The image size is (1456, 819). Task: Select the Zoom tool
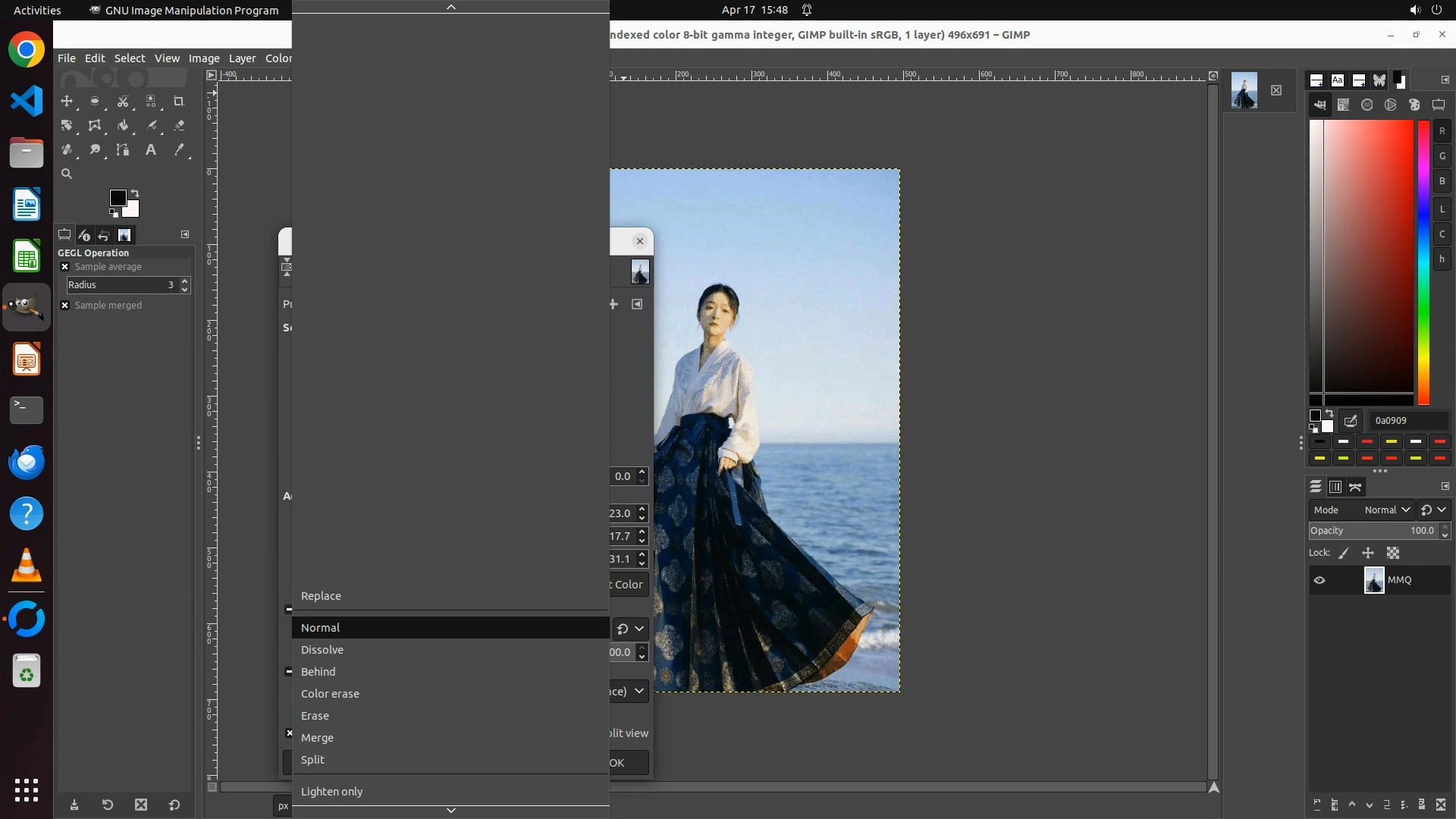[x=67, y=174]
